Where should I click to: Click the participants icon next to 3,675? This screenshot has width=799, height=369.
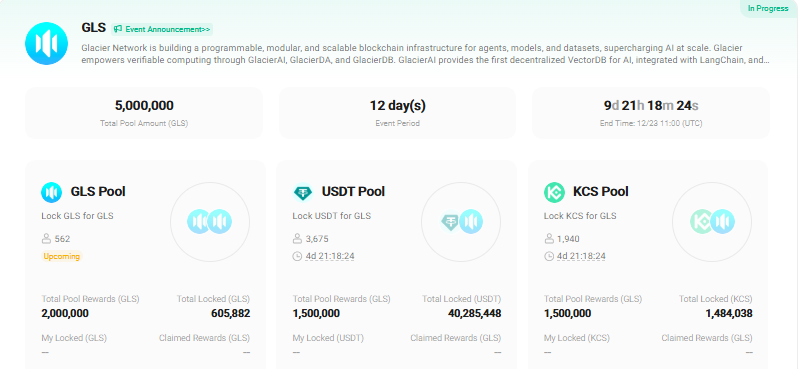coord(298,239)
